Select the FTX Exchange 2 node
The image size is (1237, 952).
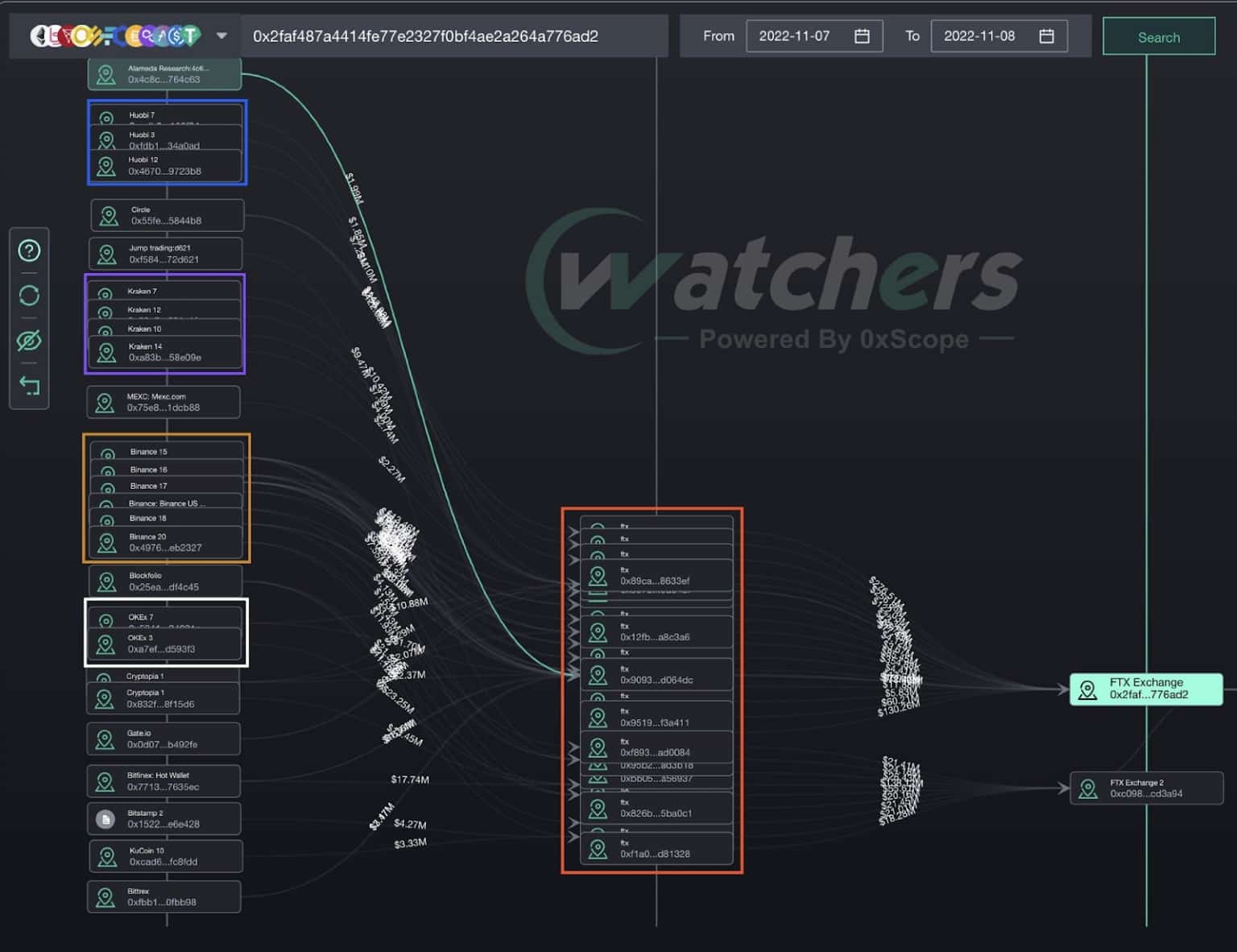pos(1147,788)
